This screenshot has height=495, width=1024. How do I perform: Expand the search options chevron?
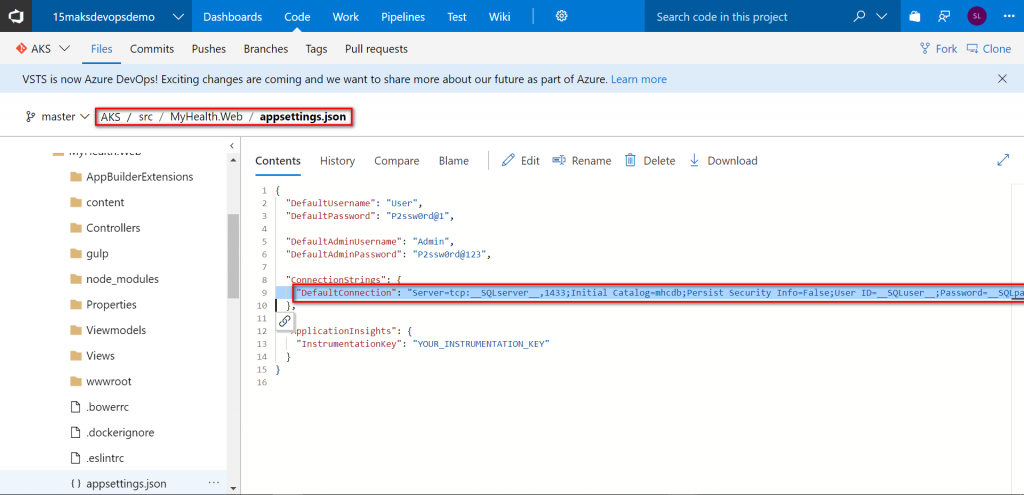[x=882, y=16]
